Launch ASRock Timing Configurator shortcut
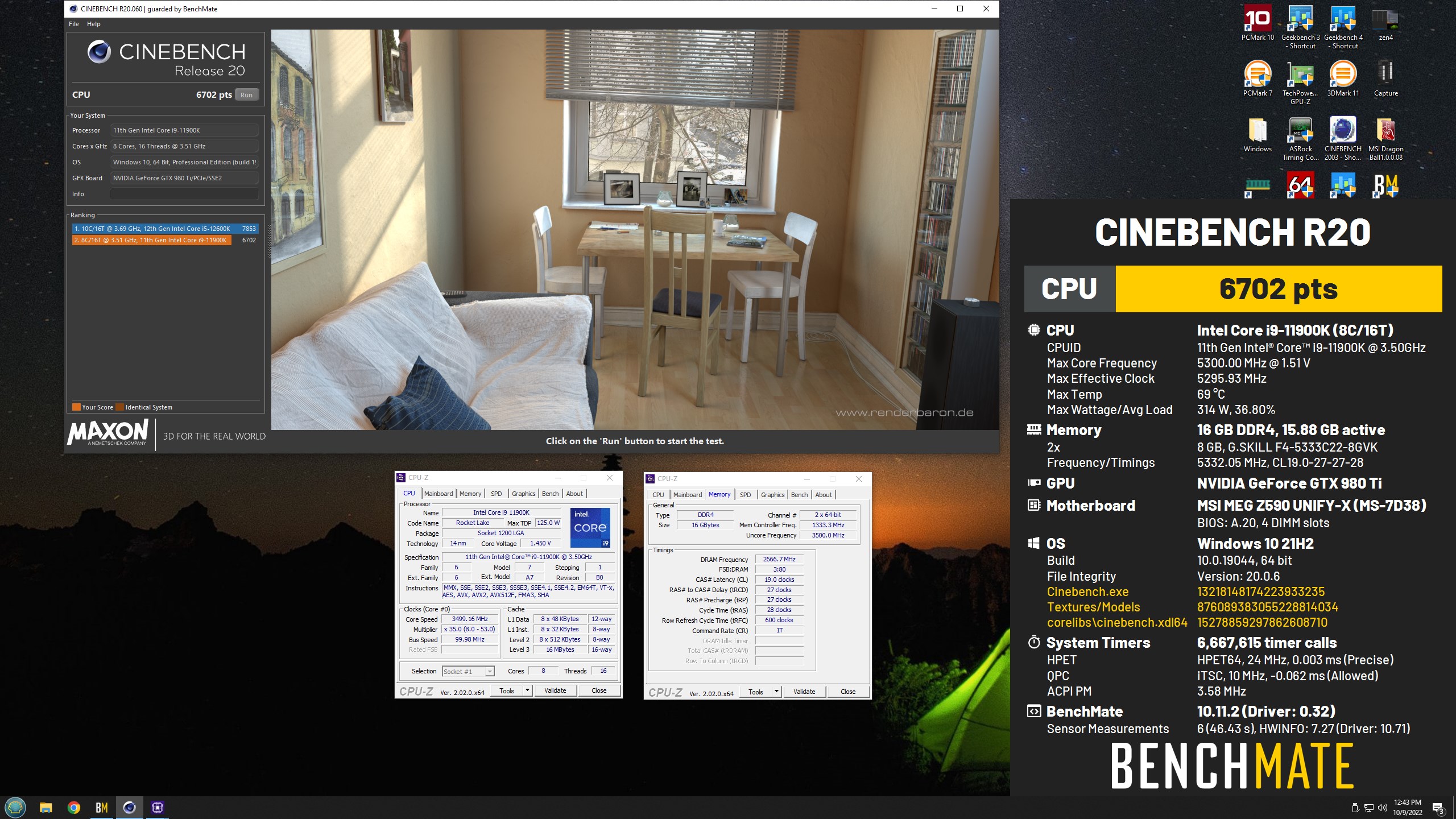Screen dimensions: 1456x819 click(1300, 139)
